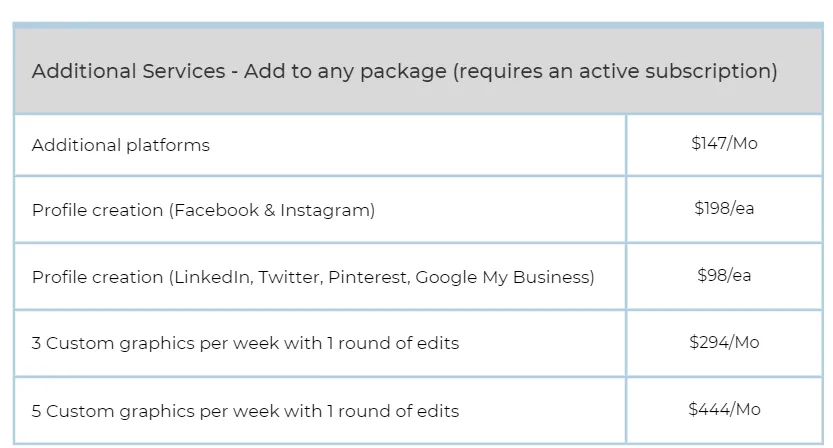Click the $147/Mo price cell

click(x=724, y=143)
